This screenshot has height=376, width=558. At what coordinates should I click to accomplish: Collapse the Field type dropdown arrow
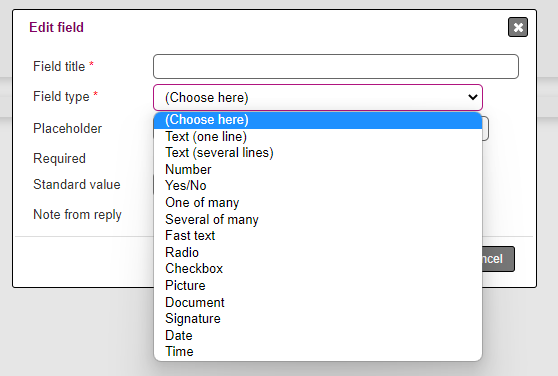pyautogui.click(x=473, y=97)
